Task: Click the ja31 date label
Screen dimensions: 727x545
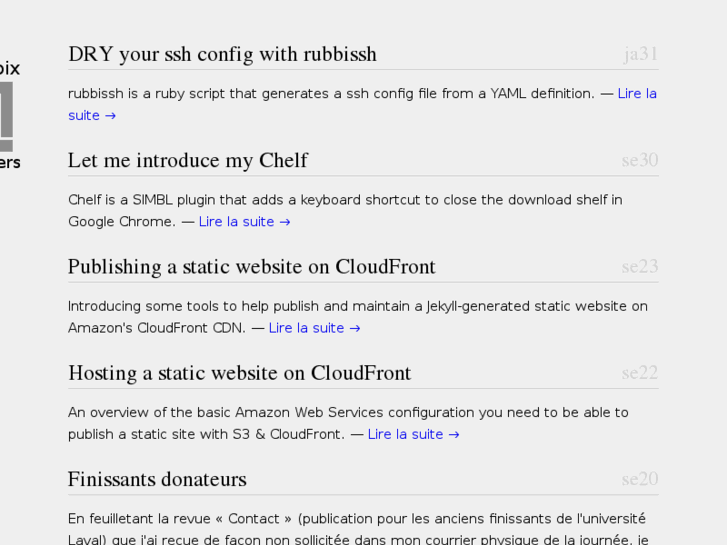Action: [x=641, y=54]
